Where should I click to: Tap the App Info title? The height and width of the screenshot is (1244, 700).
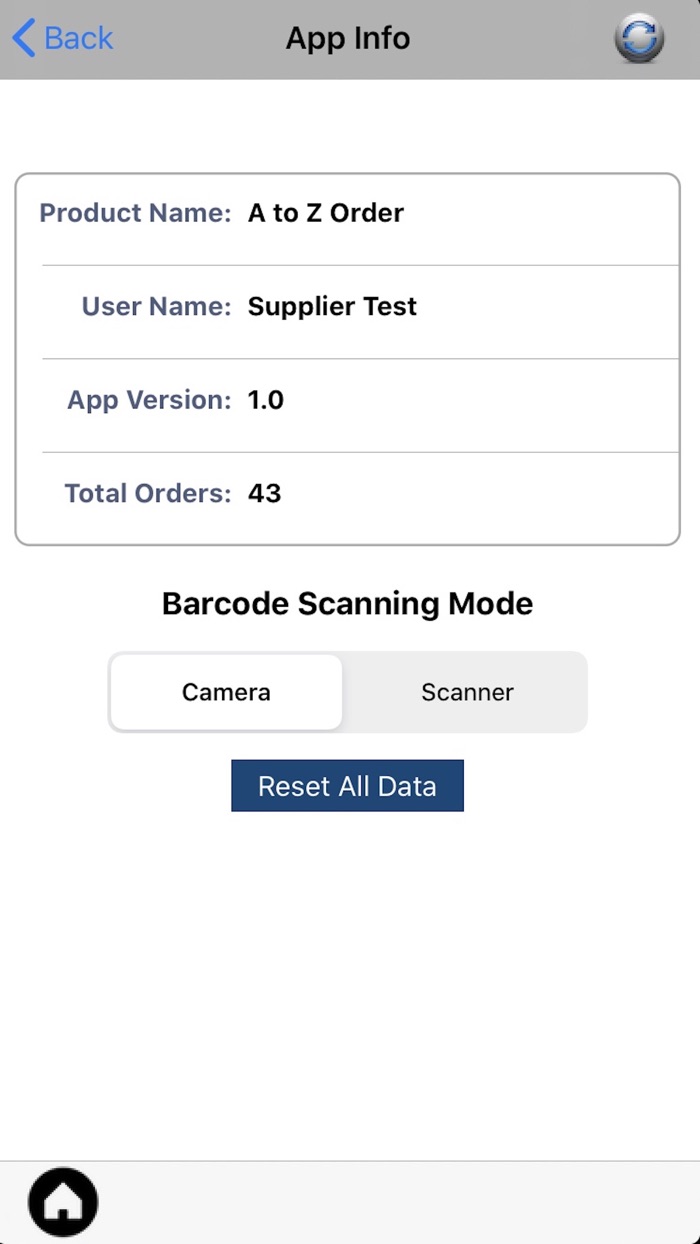pyautogui.click(x=348, y=39)
